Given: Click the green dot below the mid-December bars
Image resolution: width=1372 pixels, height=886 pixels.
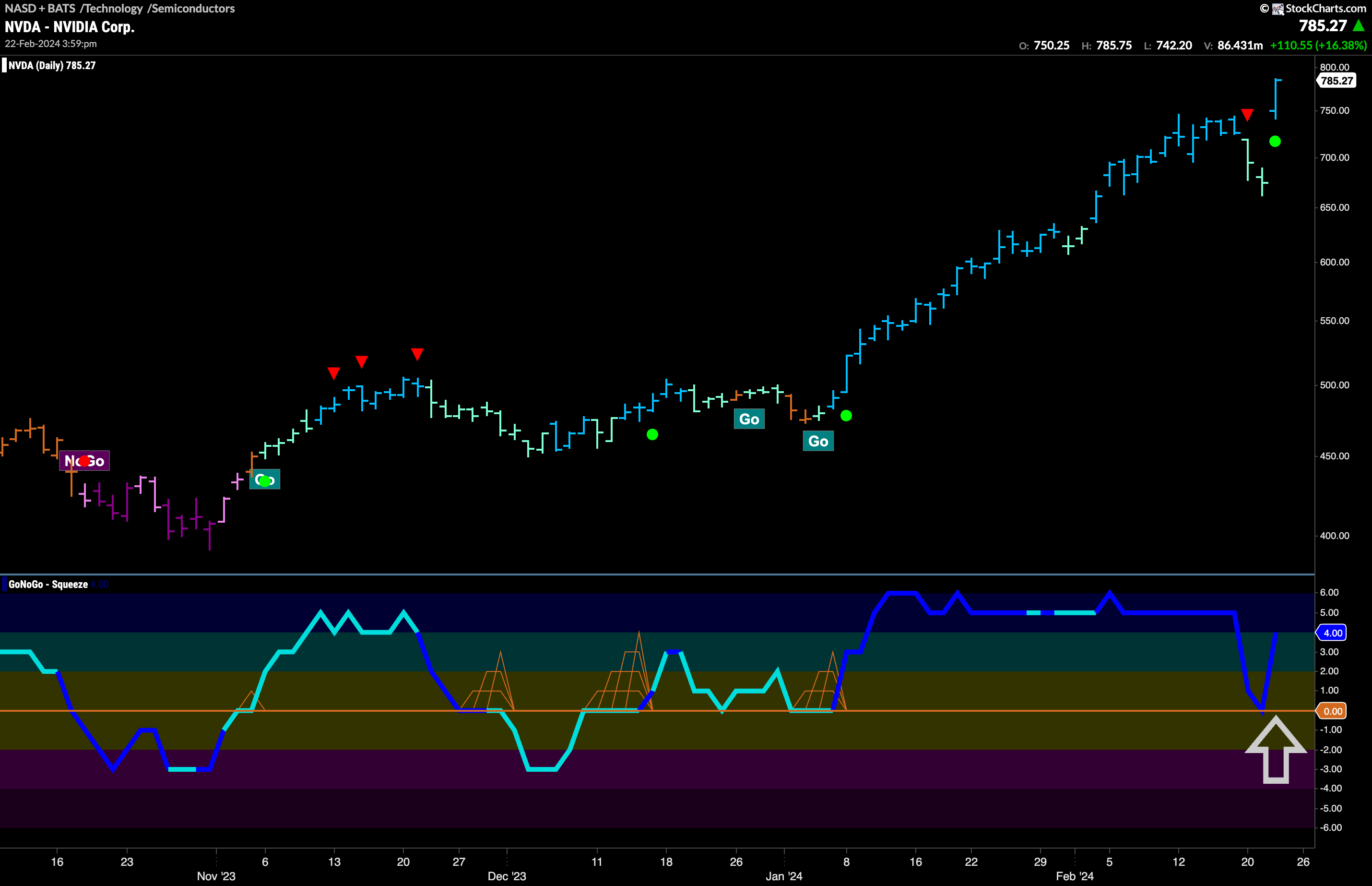Looking at the screenshot, I should [652, 434].
